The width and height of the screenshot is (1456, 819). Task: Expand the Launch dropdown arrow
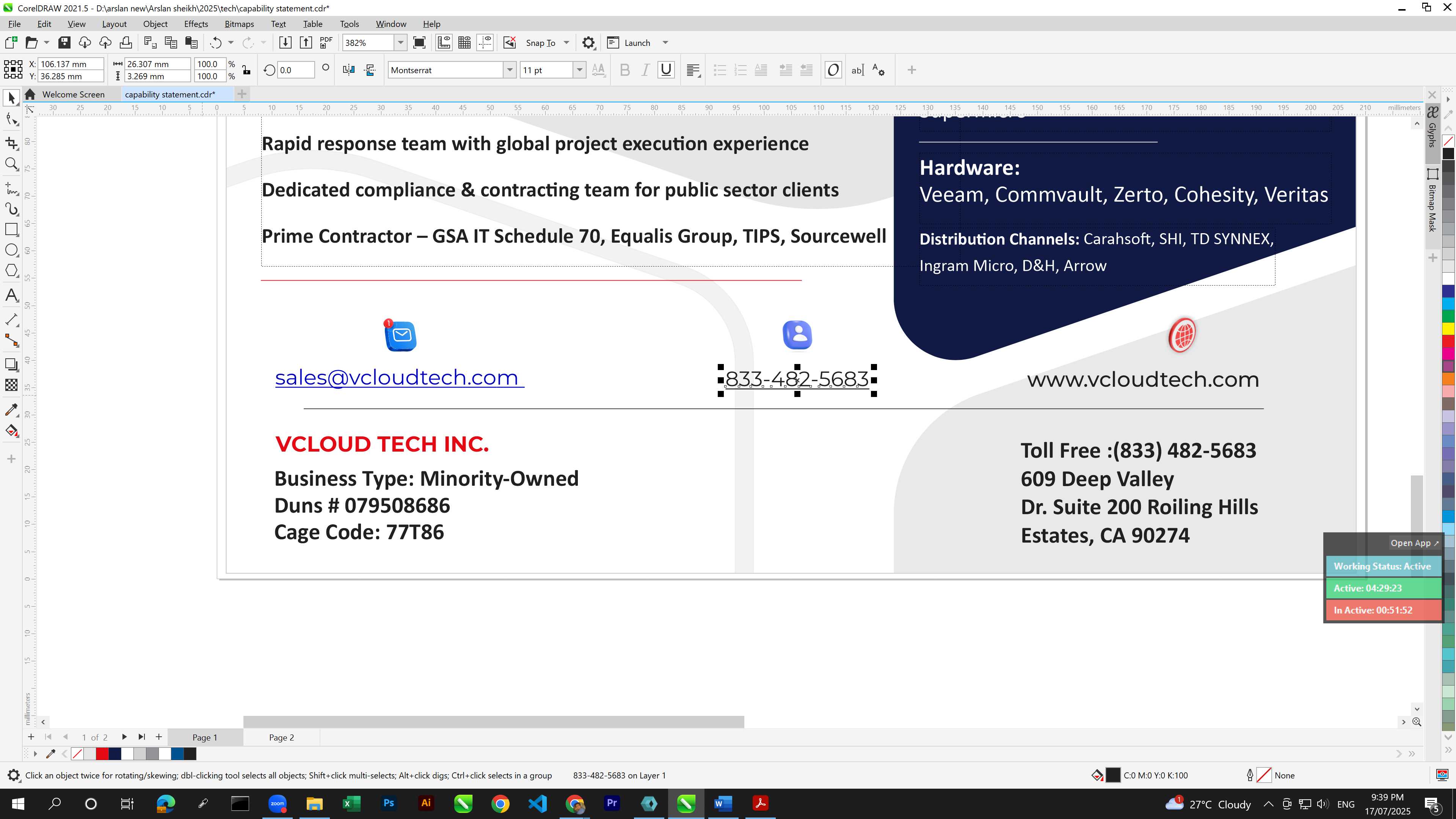click(x=665, y=42)
